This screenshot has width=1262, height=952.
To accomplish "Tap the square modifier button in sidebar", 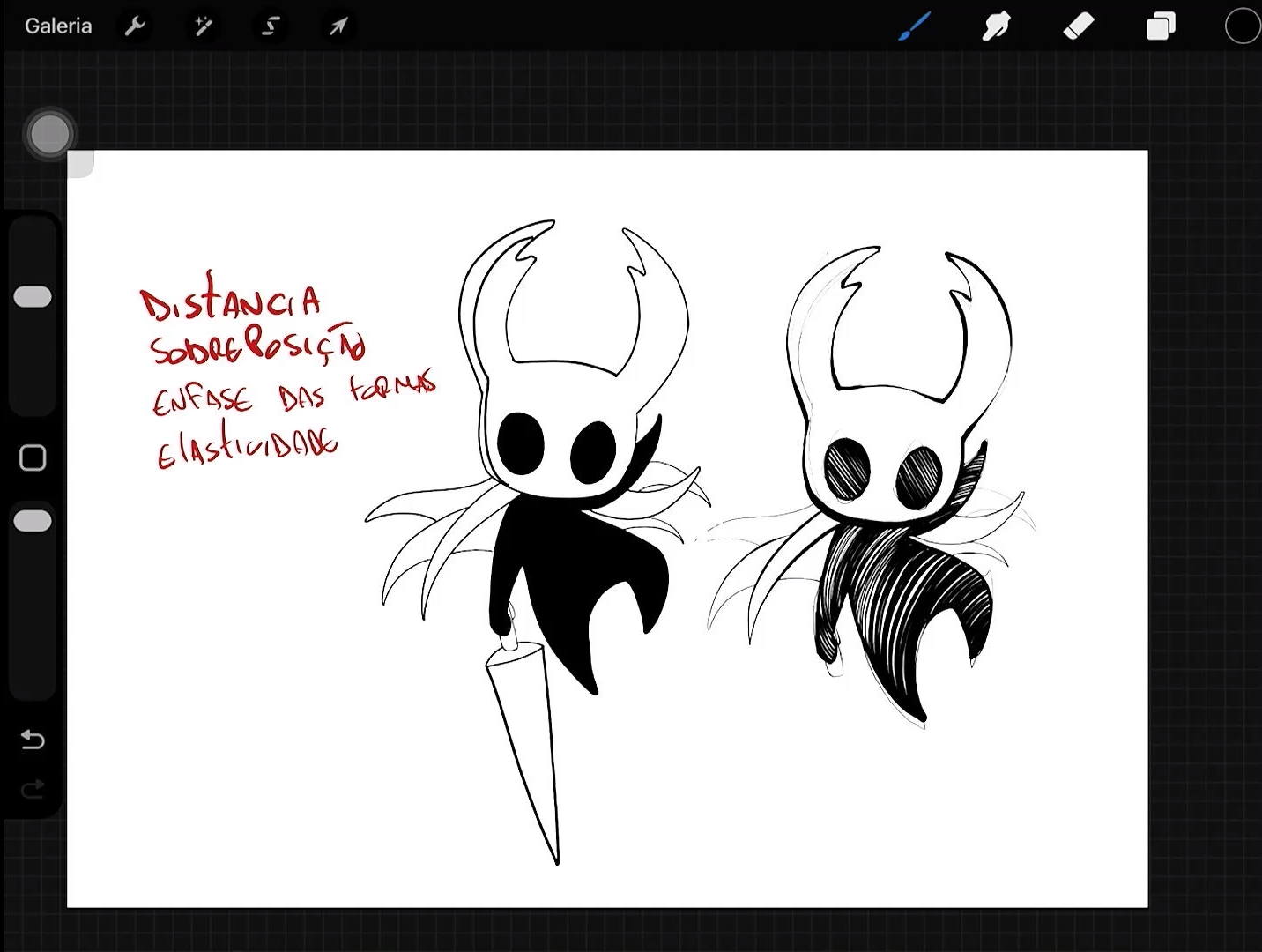I will [33, 457].
